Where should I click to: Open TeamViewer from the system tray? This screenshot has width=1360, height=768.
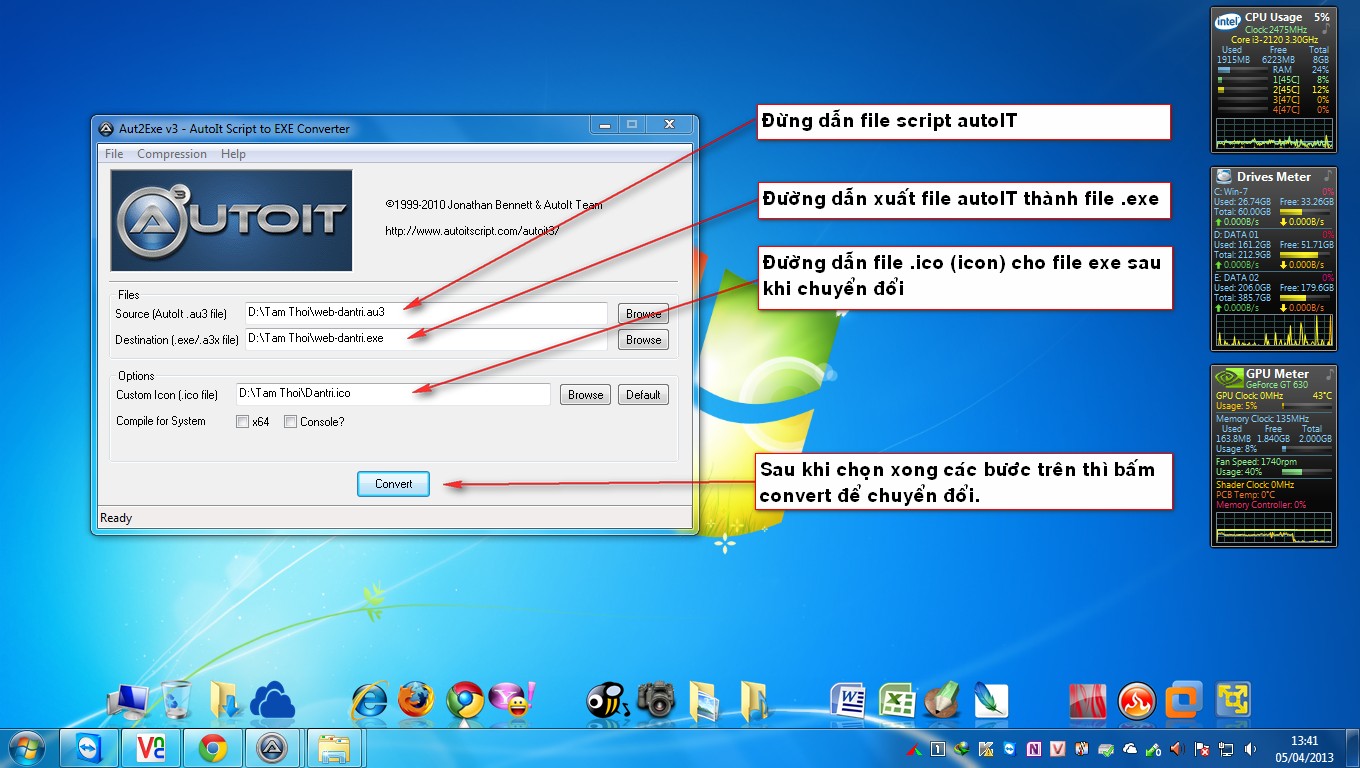point(1009,748)
